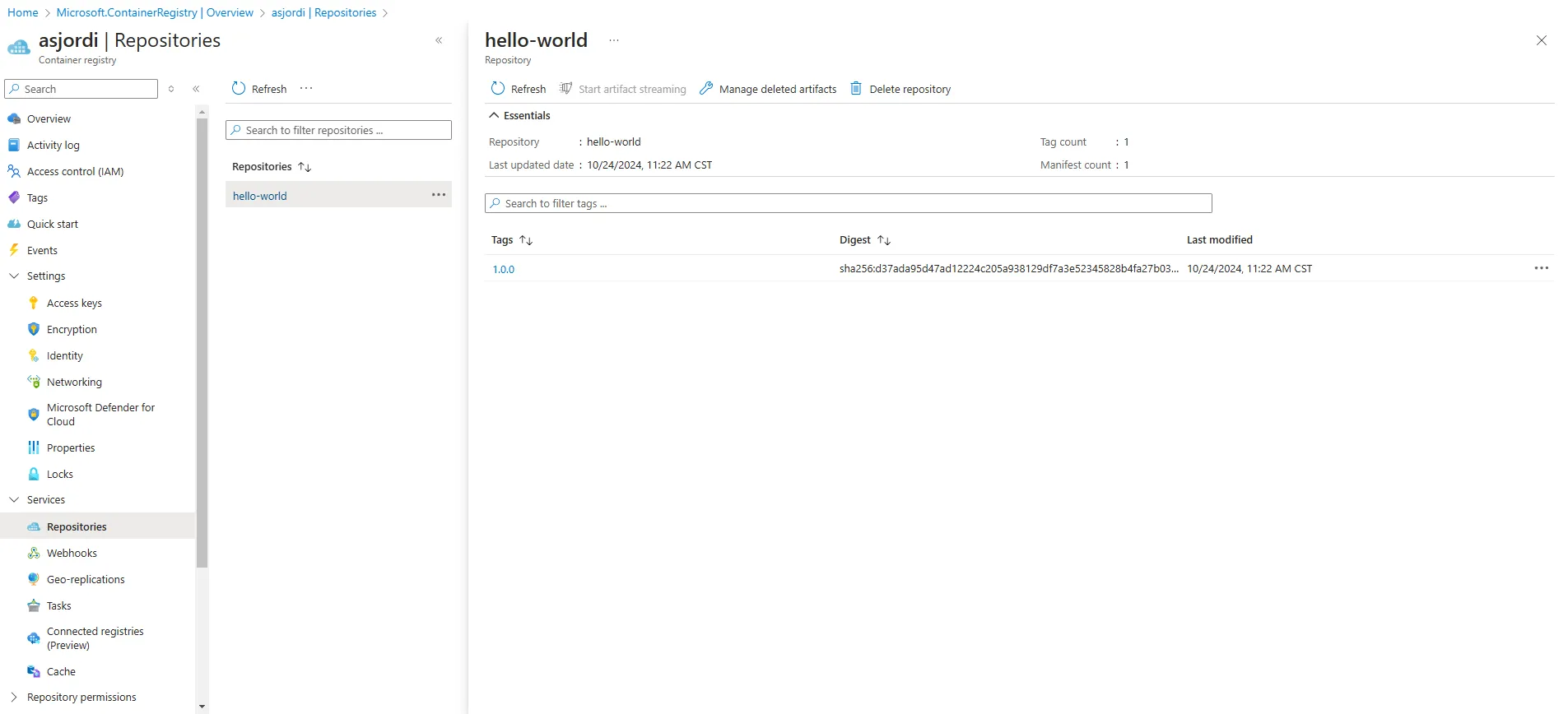Click the Networking icon
Image resolution: width=1568 pixels, height=714 pixels.
click(34, 382)
